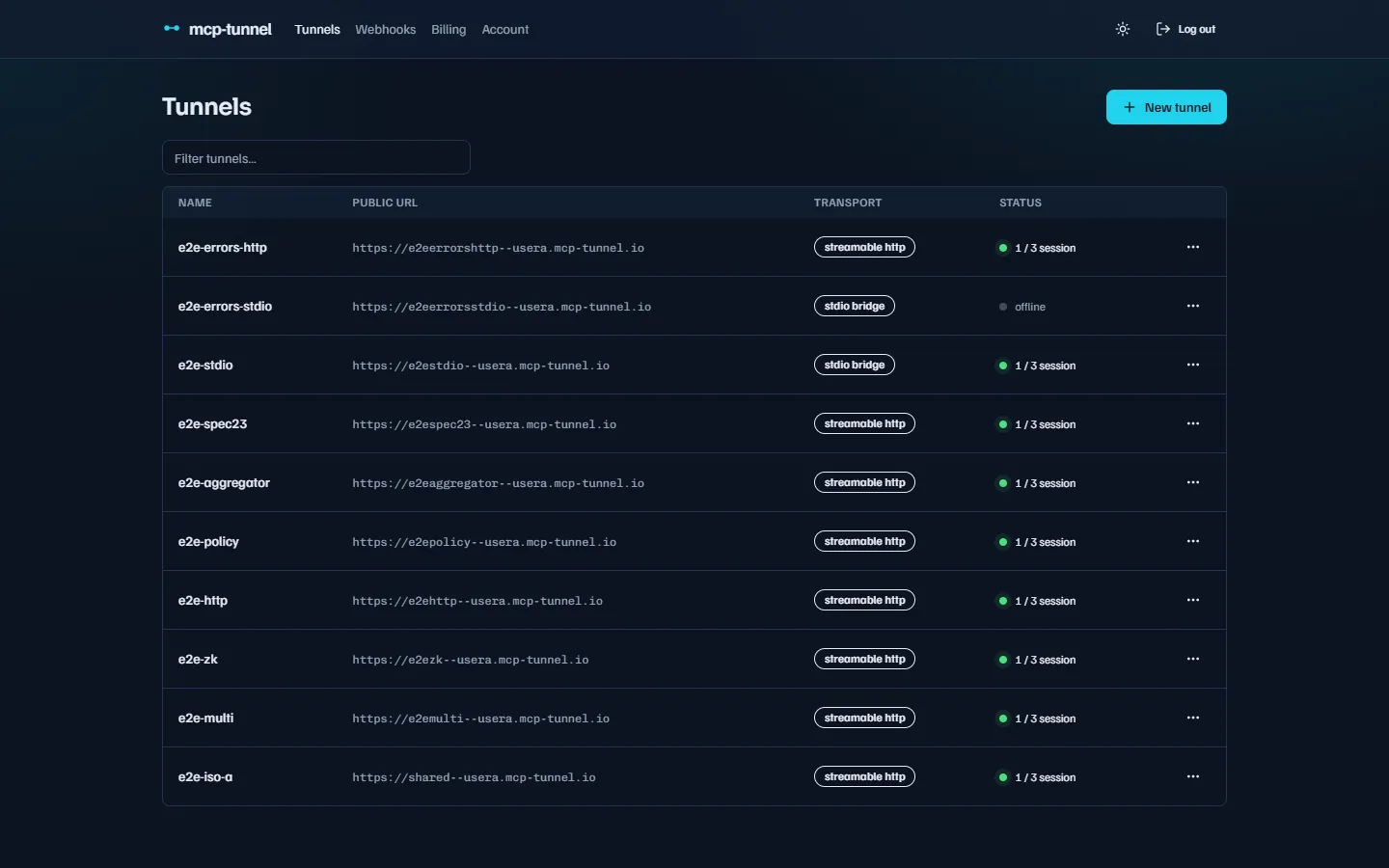Click the stdio bridge badge for e2e-errors-stdio
The width and height of the screenshot is (1389, 868).
click(x=855, y=306)
